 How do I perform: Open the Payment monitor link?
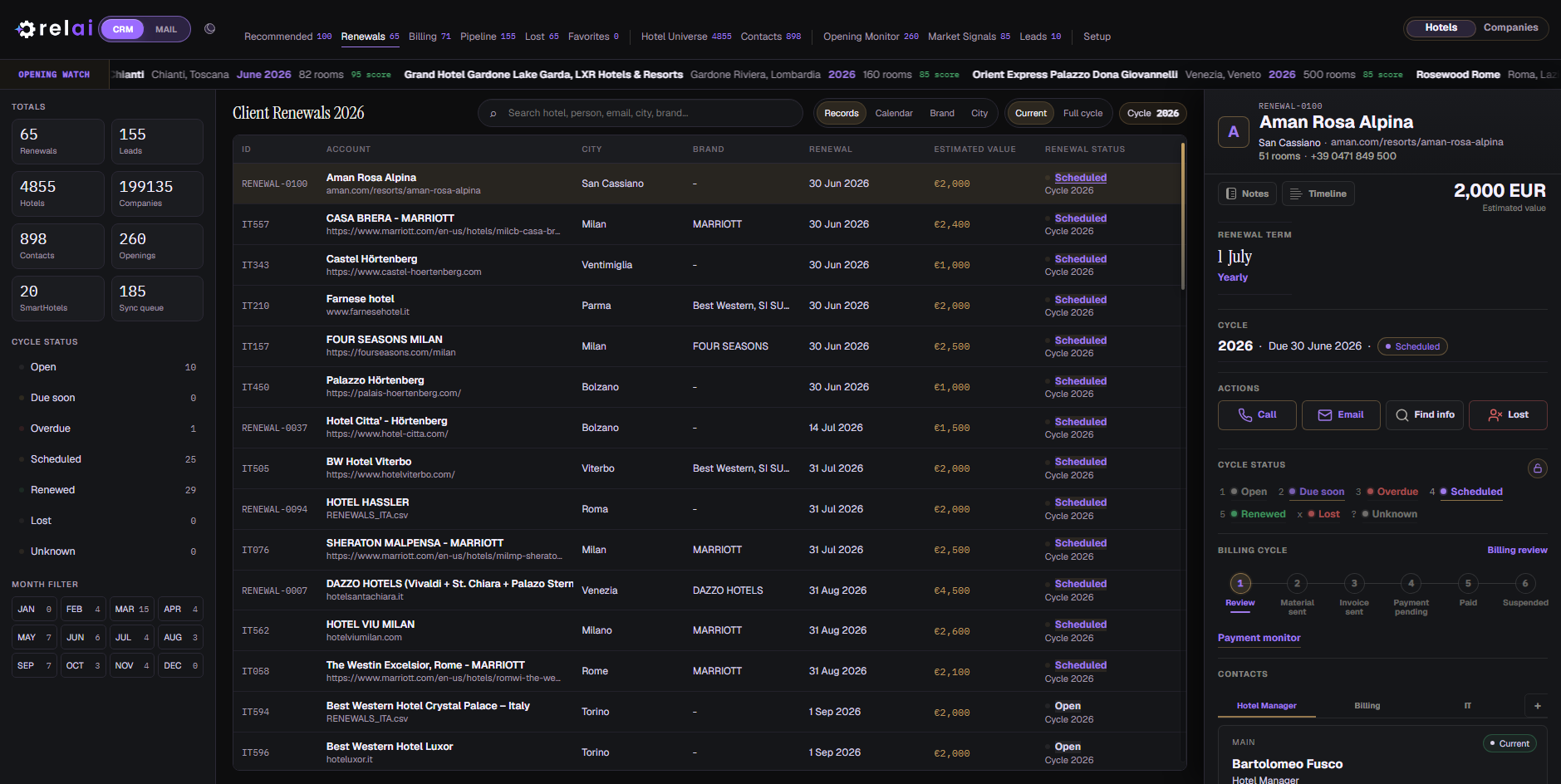pyautogui.click(x=1259, y=638)
